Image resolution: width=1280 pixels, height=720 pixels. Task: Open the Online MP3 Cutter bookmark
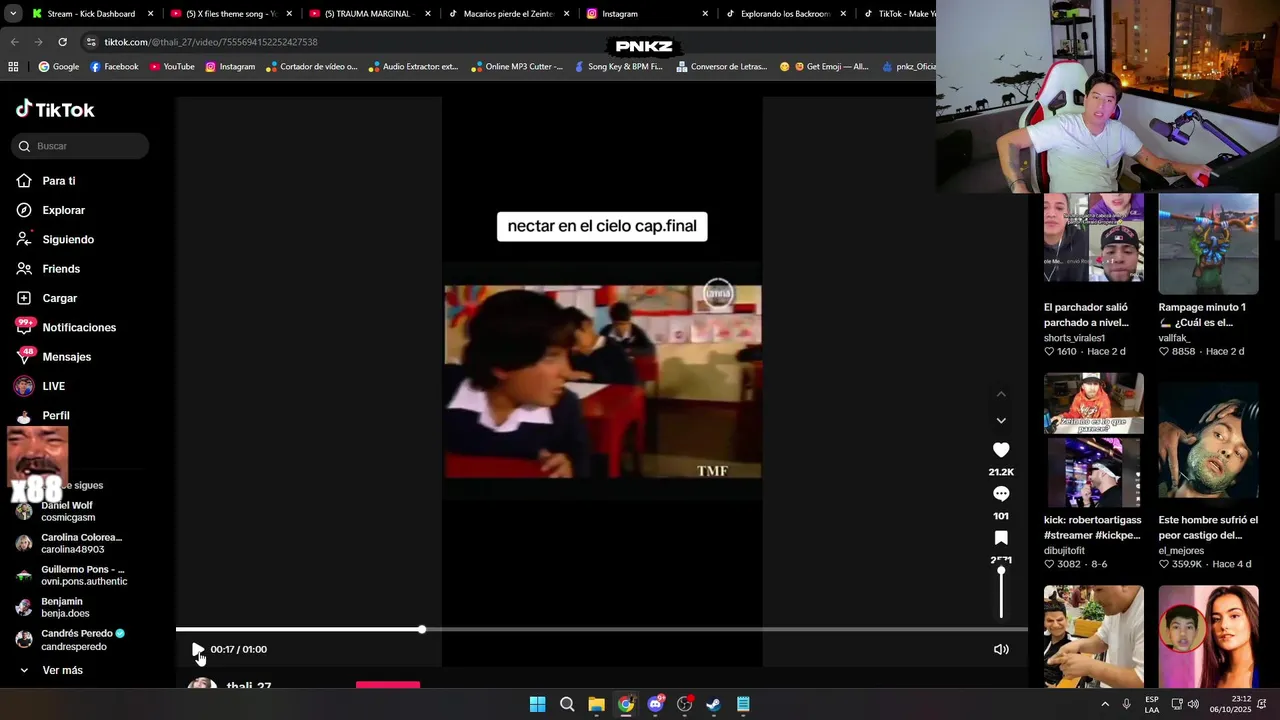click(517, 67)
